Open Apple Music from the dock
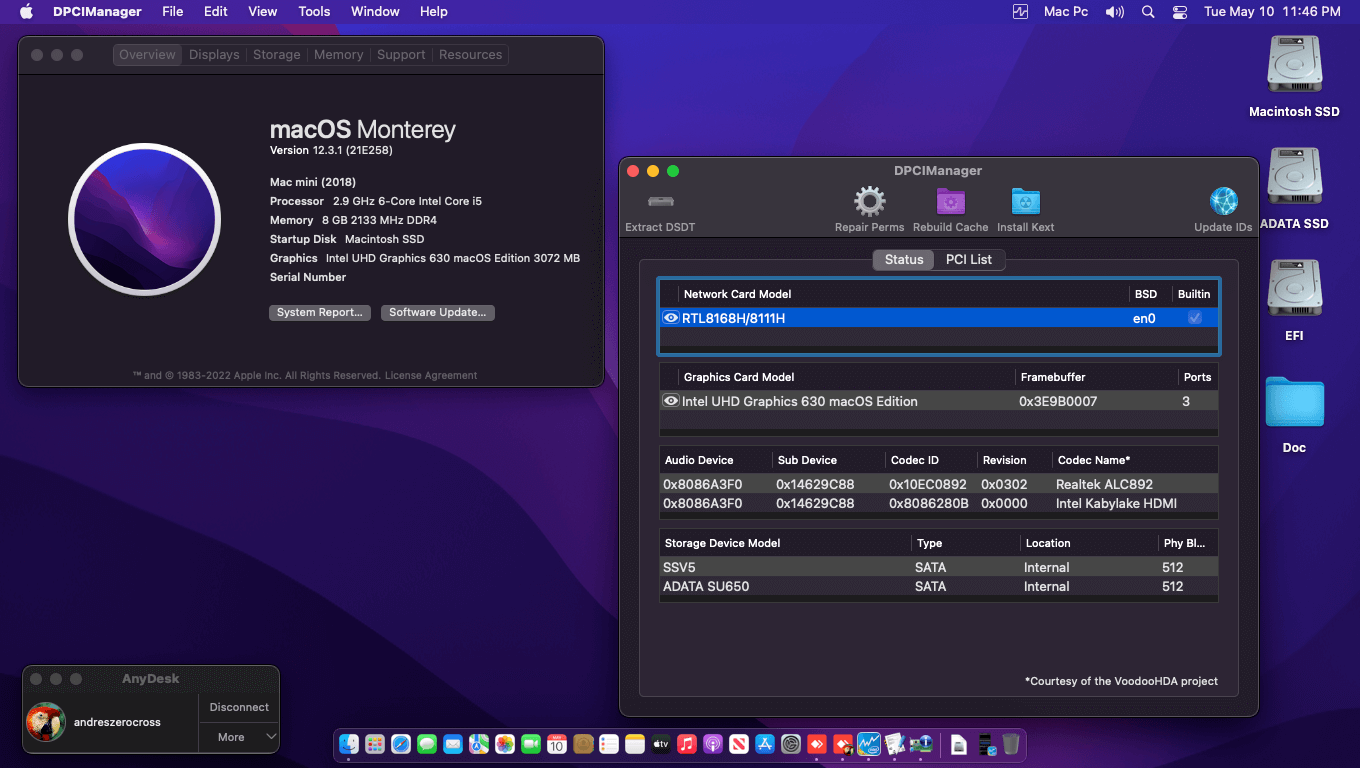This screenshot has height=768, width=1360. pyautogui.click(x=686, y=744)
